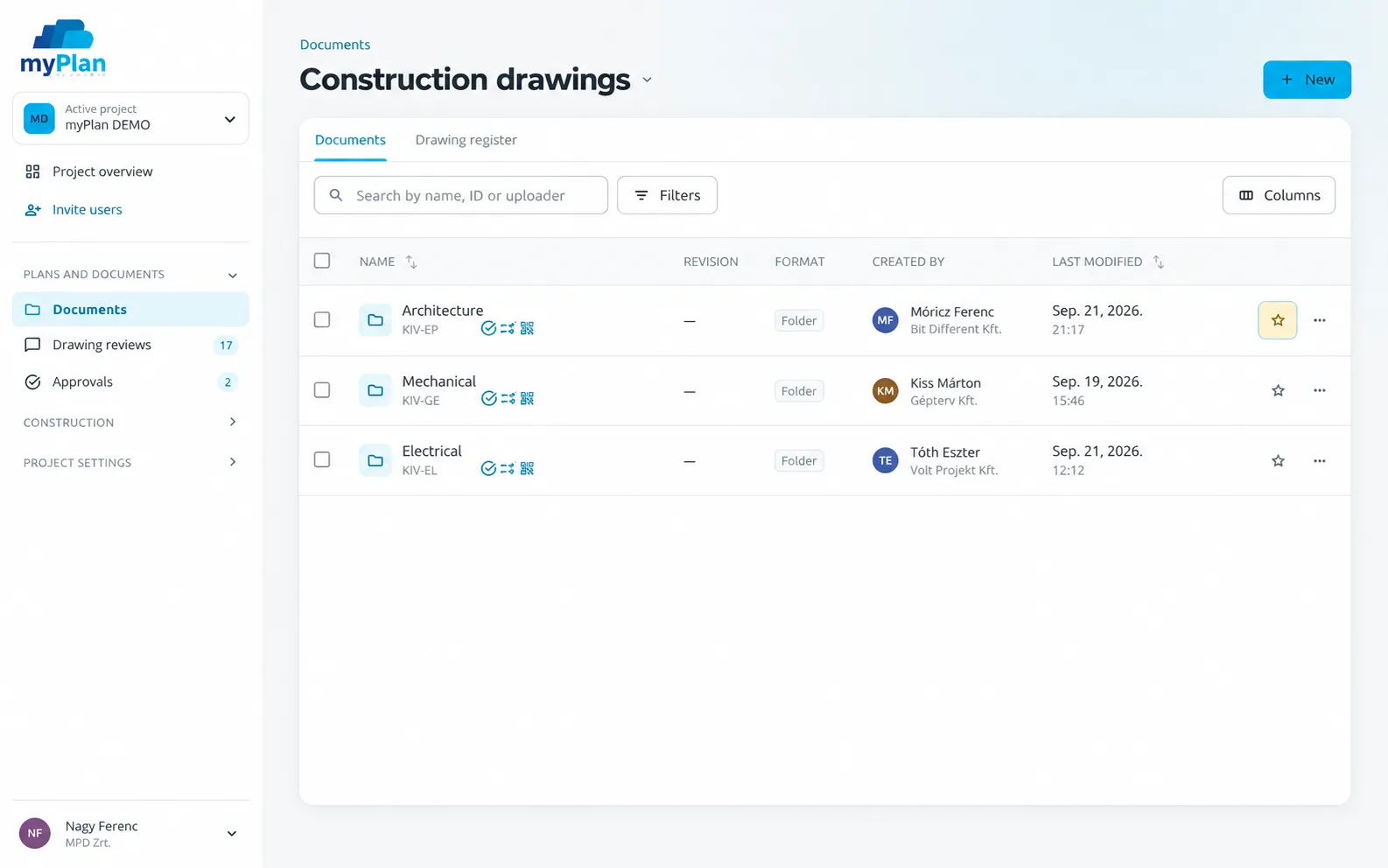Sort by Last Modified column arrows
The image size is (1388, 868).
1158,262
